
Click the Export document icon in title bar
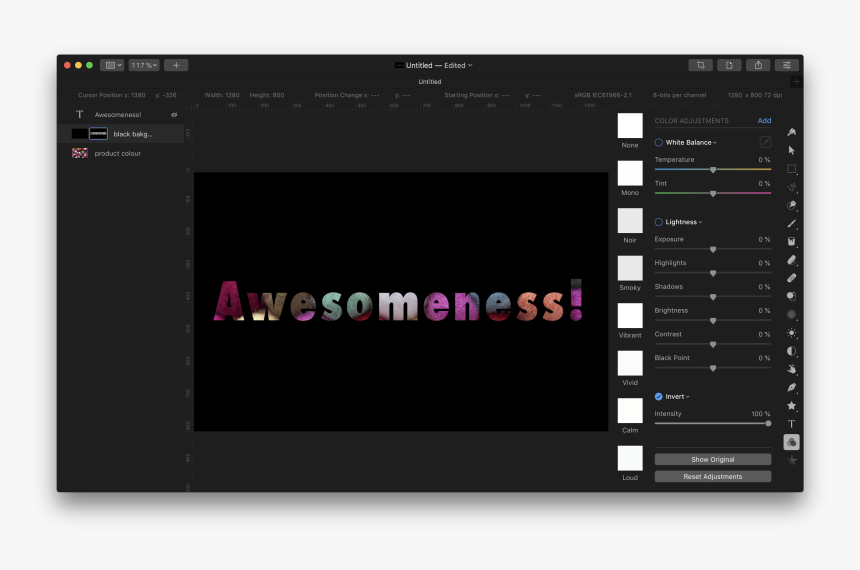pyautogui.click(x=729, y=65)
